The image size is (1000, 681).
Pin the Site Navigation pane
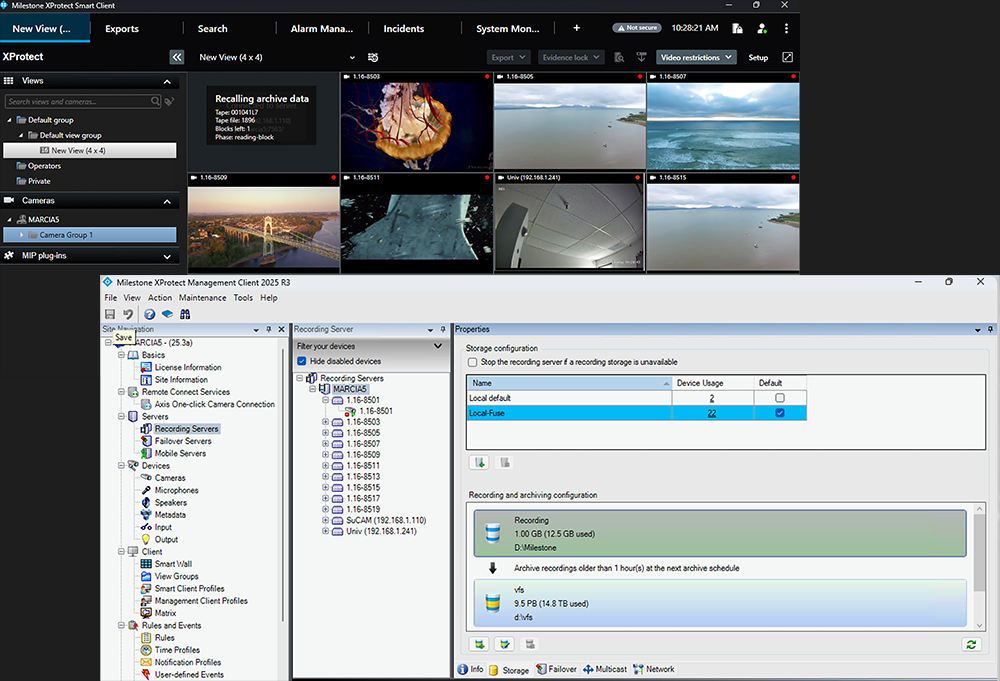pyautogui.click(x=269, y=330)
